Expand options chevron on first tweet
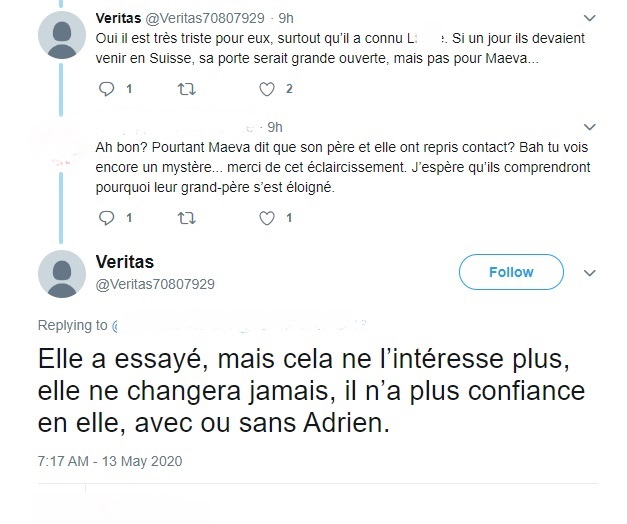The height and width of the screenshot is (524, 627). point(590,19)
